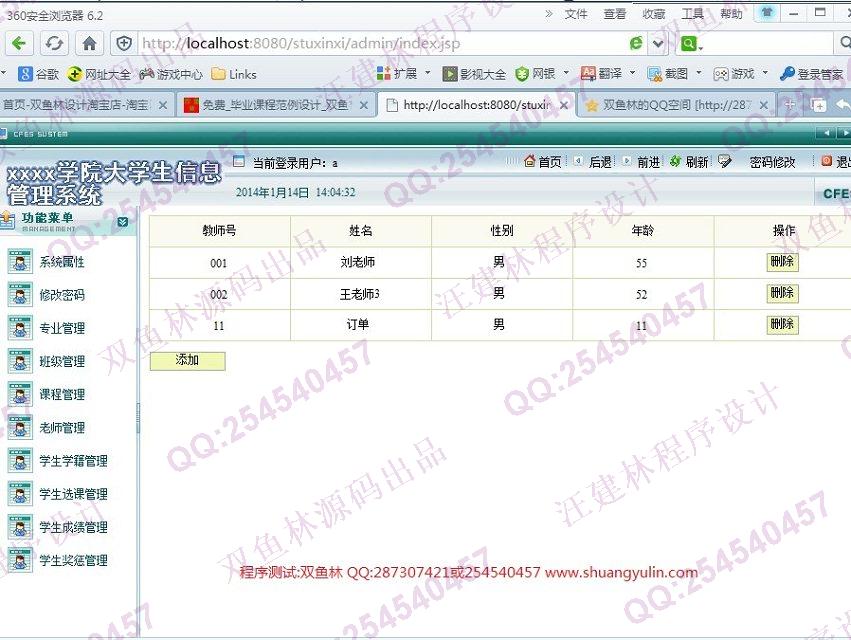Open the address bar dropdown arrow

(658, 44)
